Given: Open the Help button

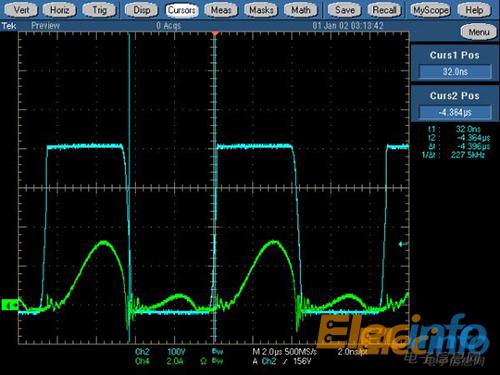Looking at the screenshot, I should [x=474, y=10].
